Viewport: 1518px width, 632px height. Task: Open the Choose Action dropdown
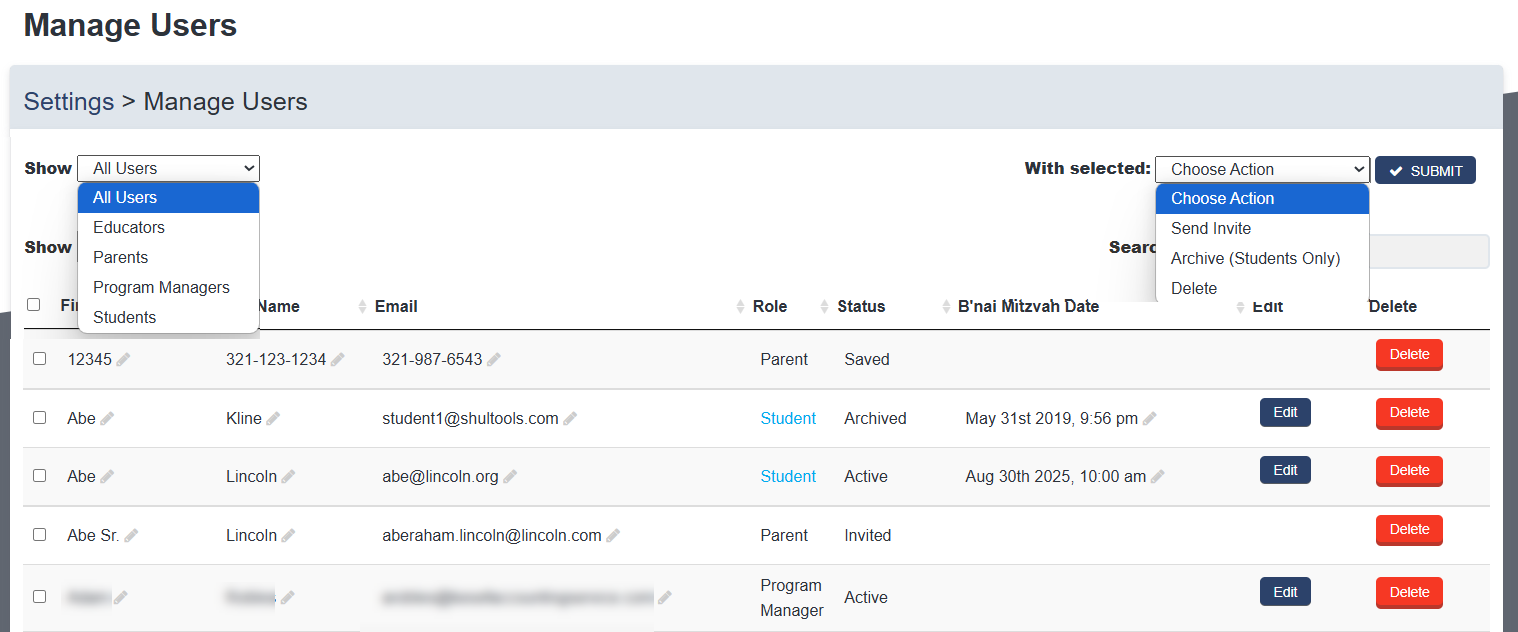1262,170
